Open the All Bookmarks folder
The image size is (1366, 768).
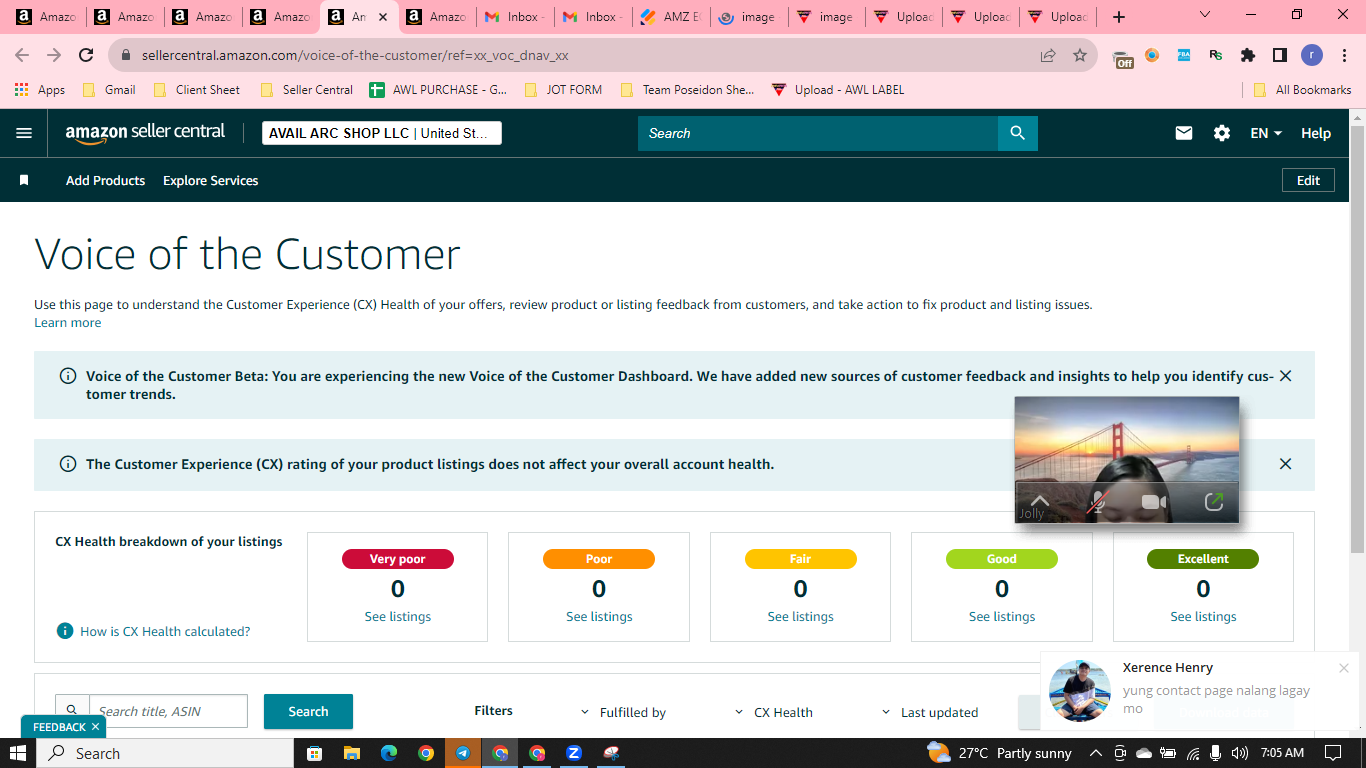[x=1302, y=90]
